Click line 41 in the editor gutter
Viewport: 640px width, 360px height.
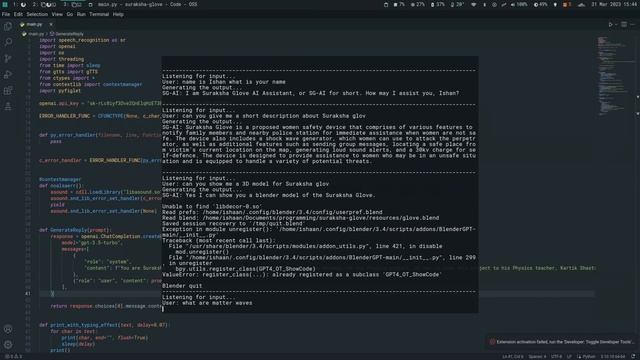(28, 293)
